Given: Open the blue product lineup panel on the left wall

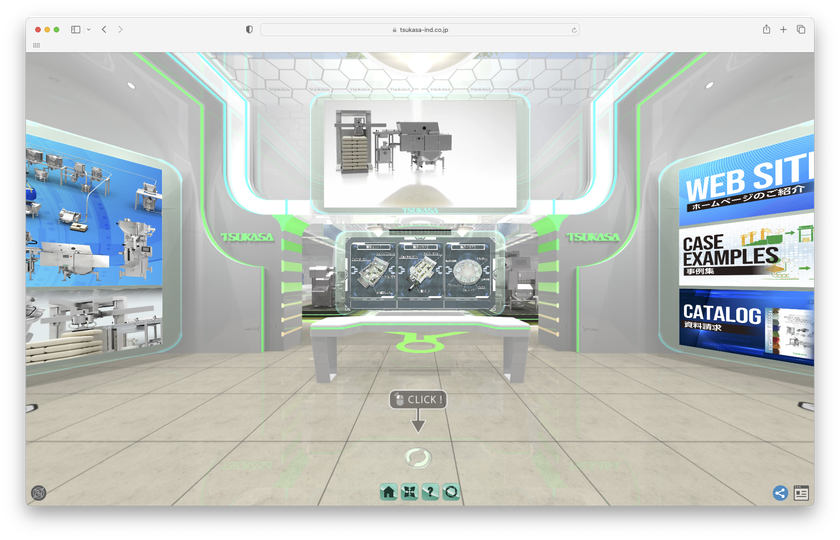Looking at the screenshot, I should [x=94, y=211].
